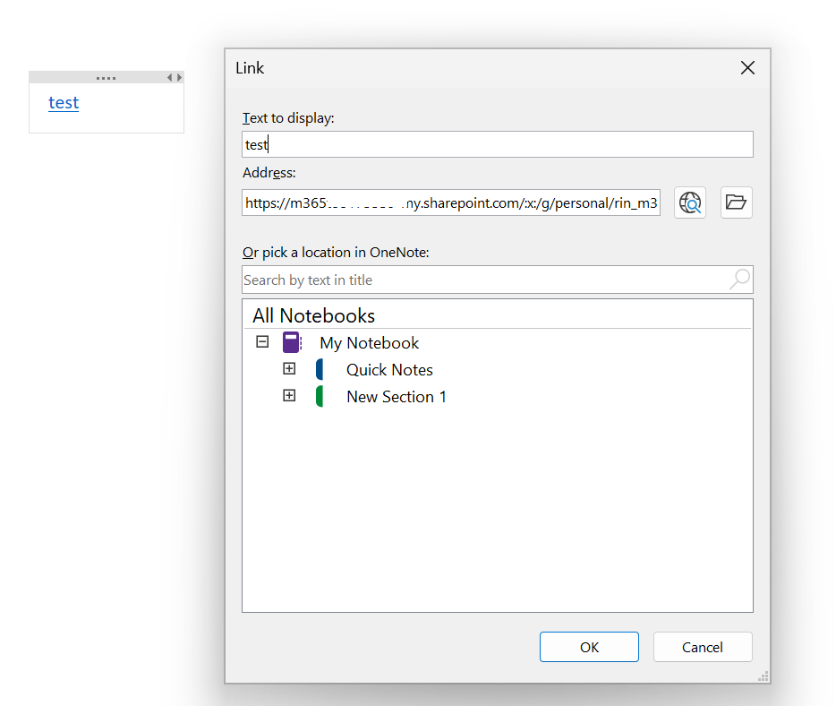Viewport: 835px width, 706px height.
Task: Click the Link dialog title text
Action: pos(250,68)
